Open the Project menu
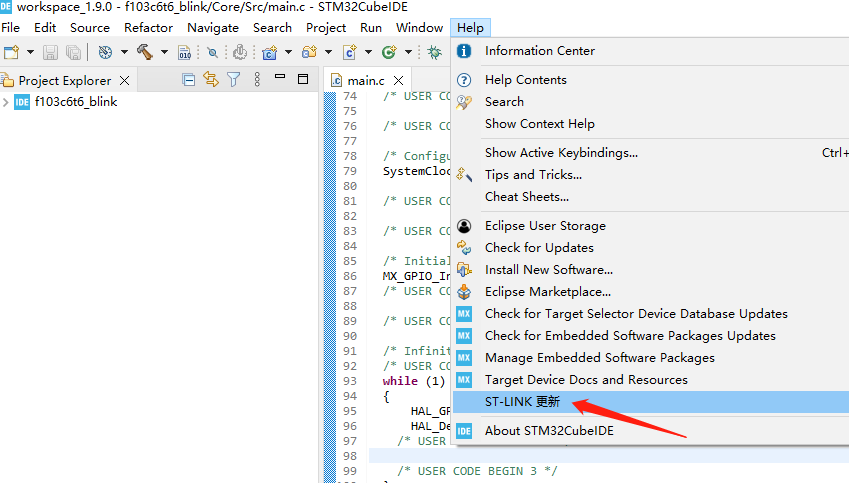The width and height of the screenshot is (849, 483). point(326,28)
